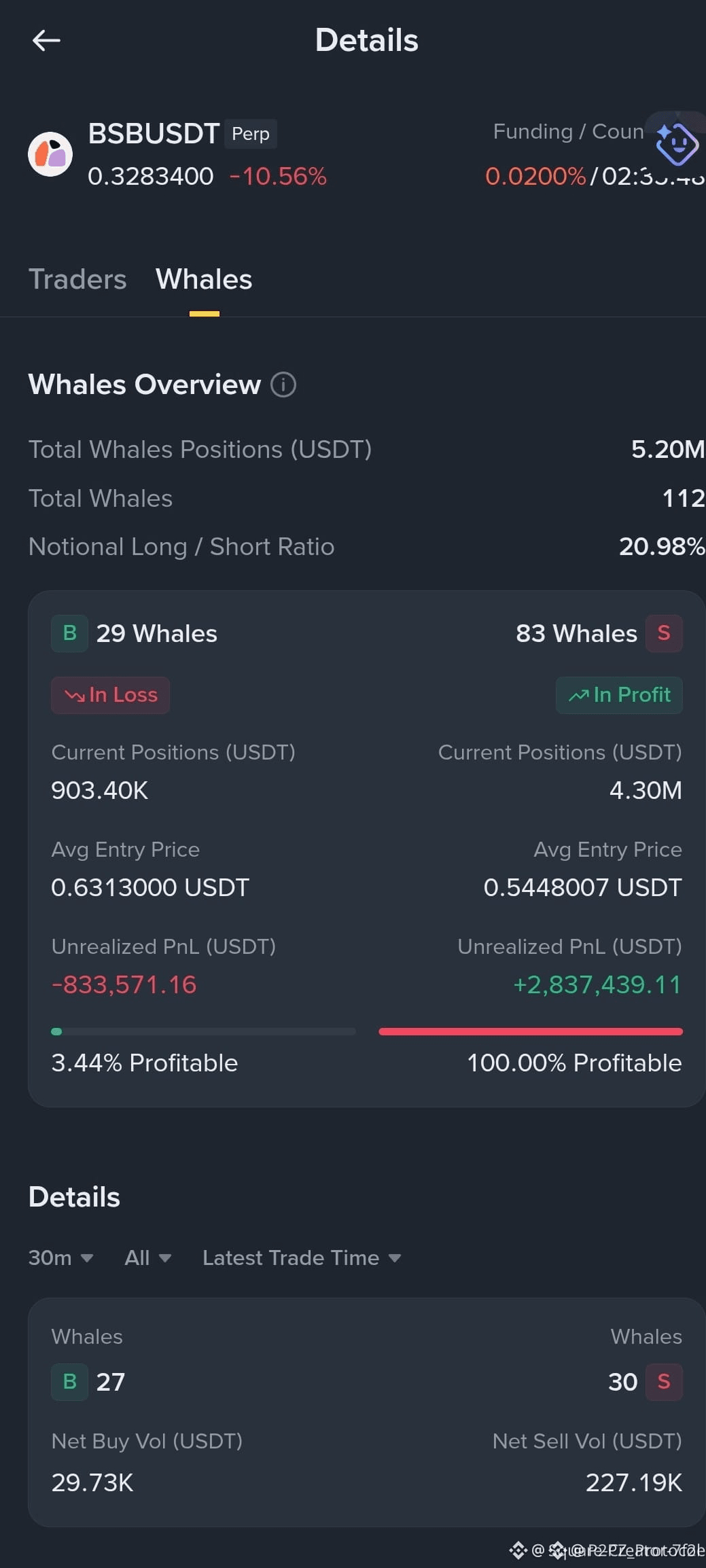Tap the 3.44% profitable progress bar
This screenshot has height=1568, width=706.
coord(203,1031)
